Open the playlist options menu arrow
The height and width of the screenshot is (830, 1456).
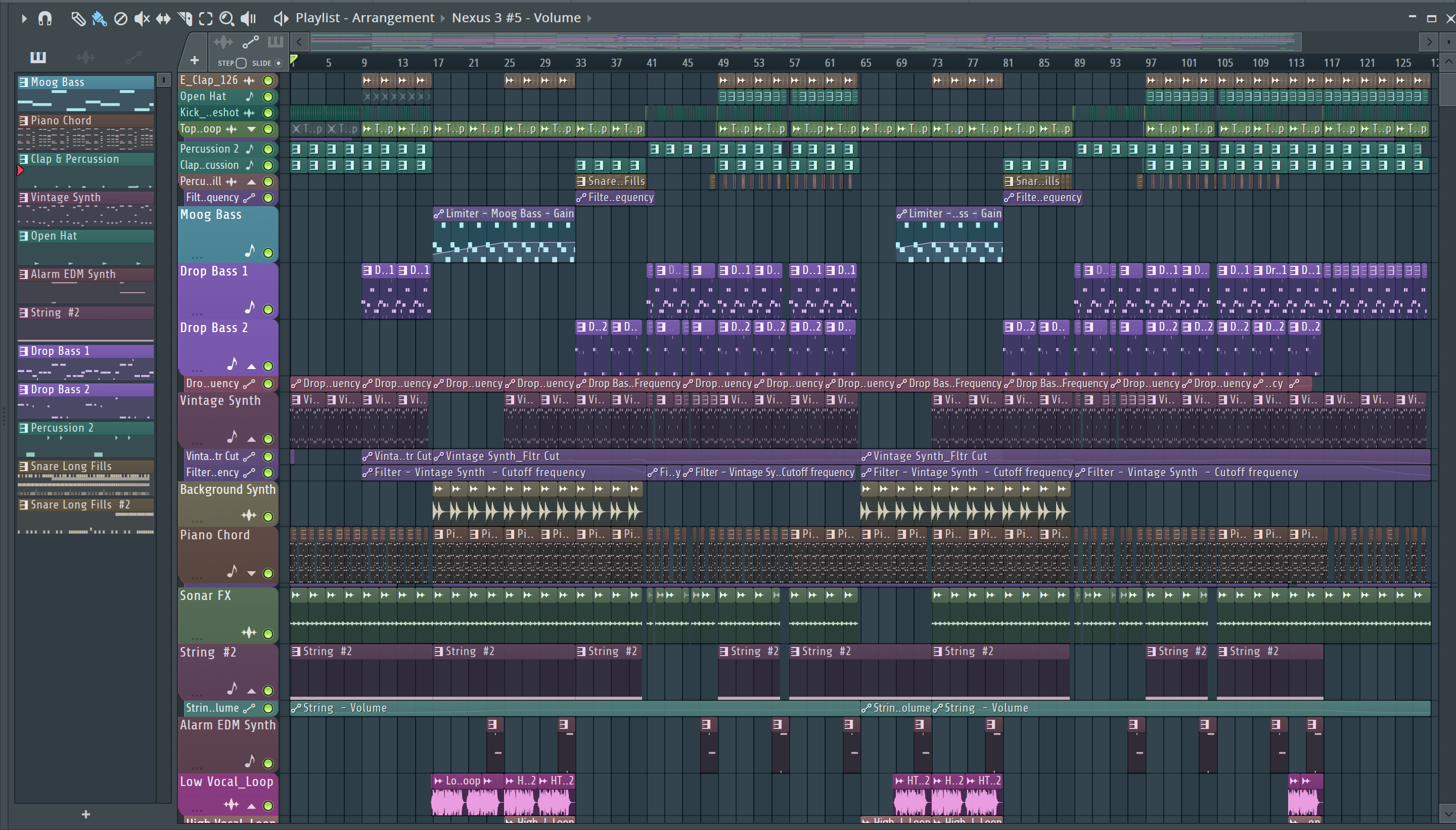pyautogui.click(x=24, y=18)
